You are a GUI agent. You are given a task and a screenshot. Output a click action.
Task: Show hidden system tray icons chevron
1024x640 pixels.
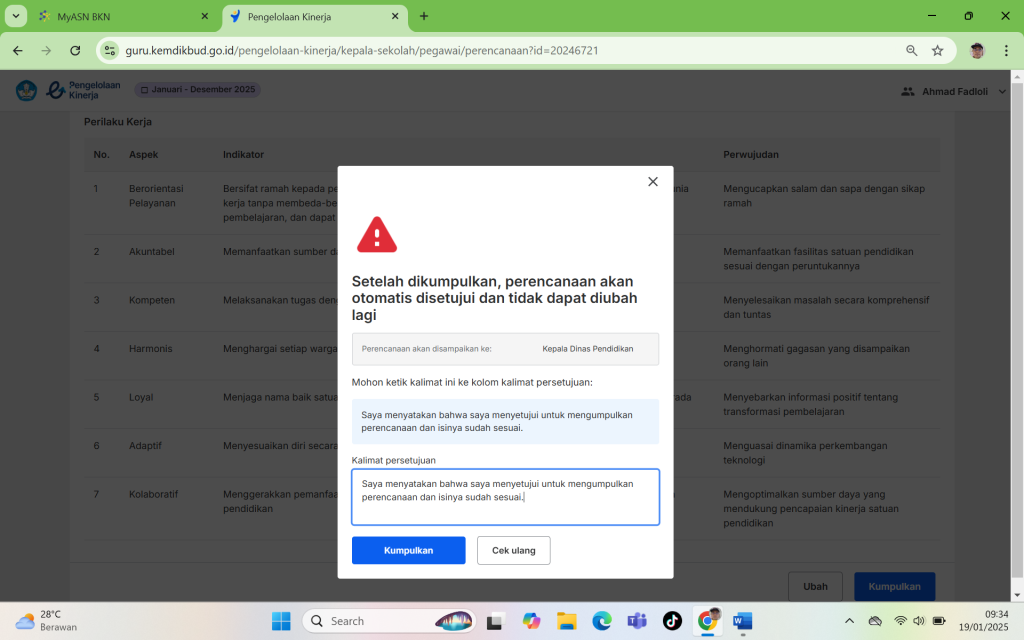coord(849,621)
